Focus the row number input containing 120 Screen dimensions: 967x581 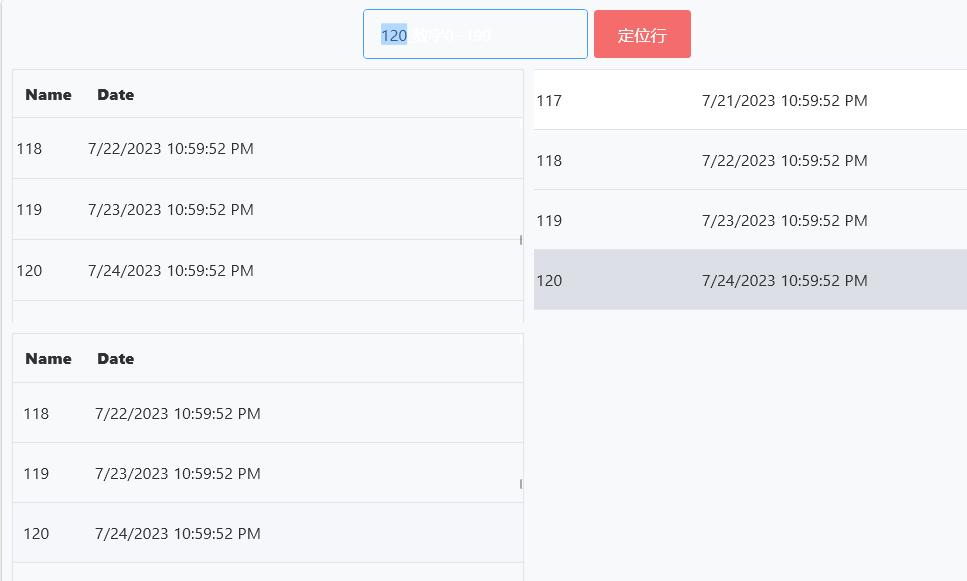tap(475, 35)
